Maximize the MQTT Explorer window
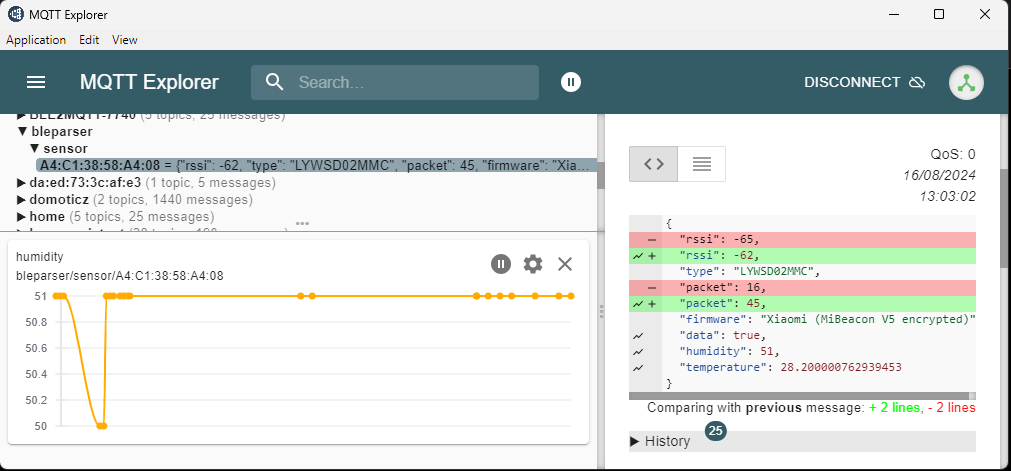This screenshot has width=1011, height=471. coord(939,14)
